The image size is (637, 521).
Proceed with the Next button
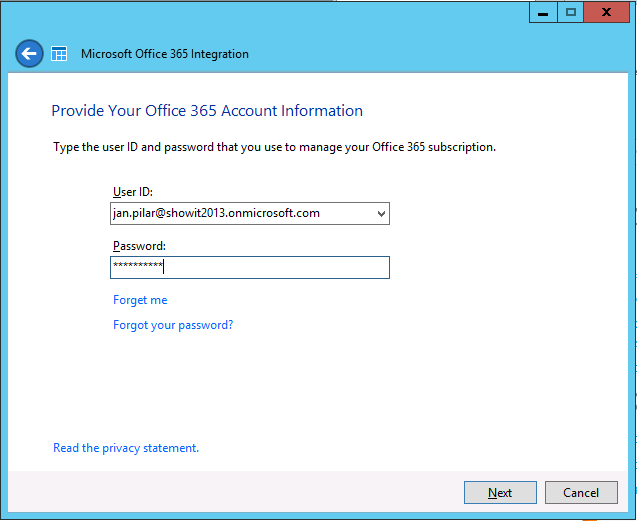click(x=500, y=493)
